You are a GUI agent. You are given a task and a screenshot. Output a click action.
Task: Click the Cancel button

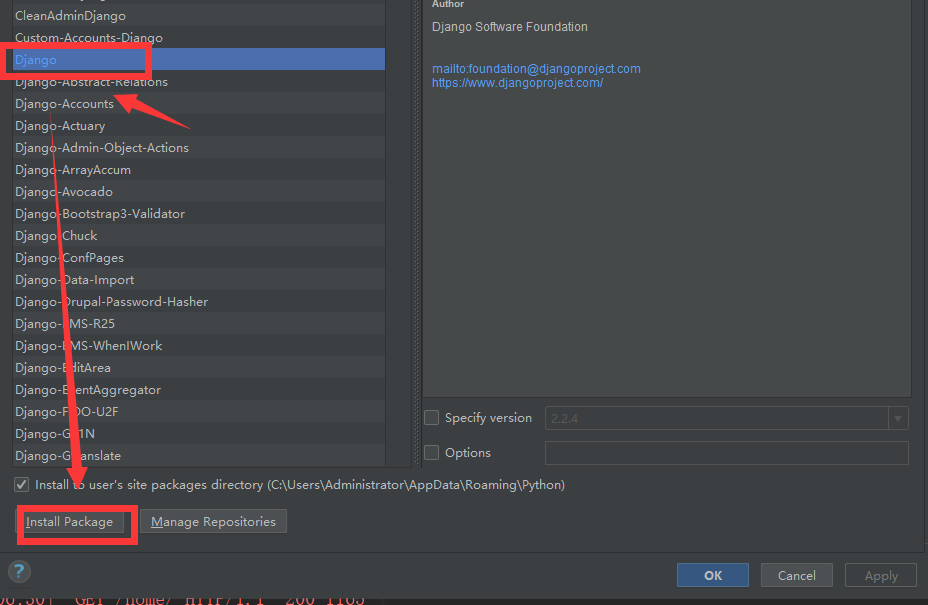coord(797,575)
